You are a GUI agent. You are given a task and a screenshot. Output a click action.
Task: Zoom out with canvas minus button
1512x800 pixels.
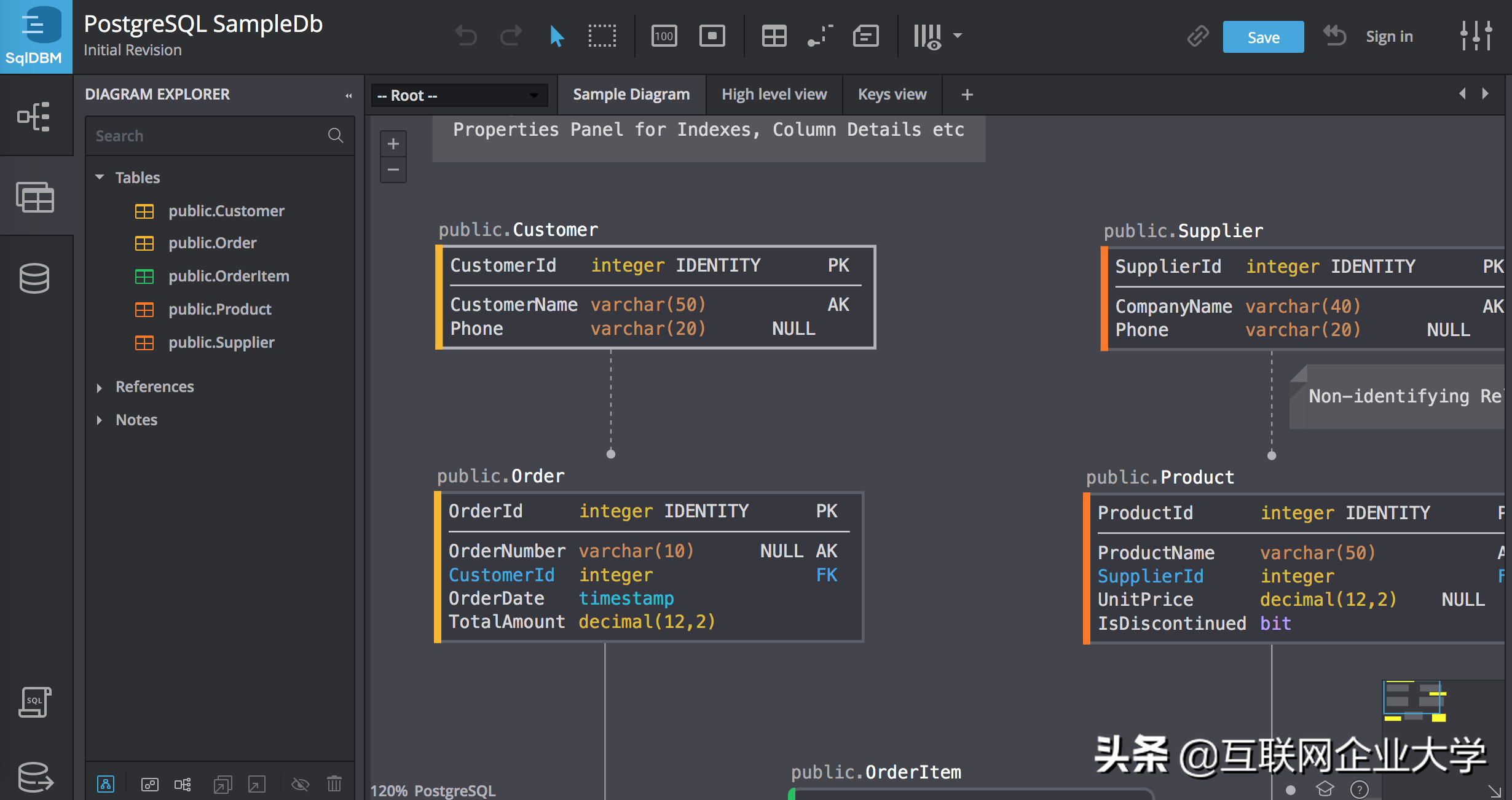[393, 170]
